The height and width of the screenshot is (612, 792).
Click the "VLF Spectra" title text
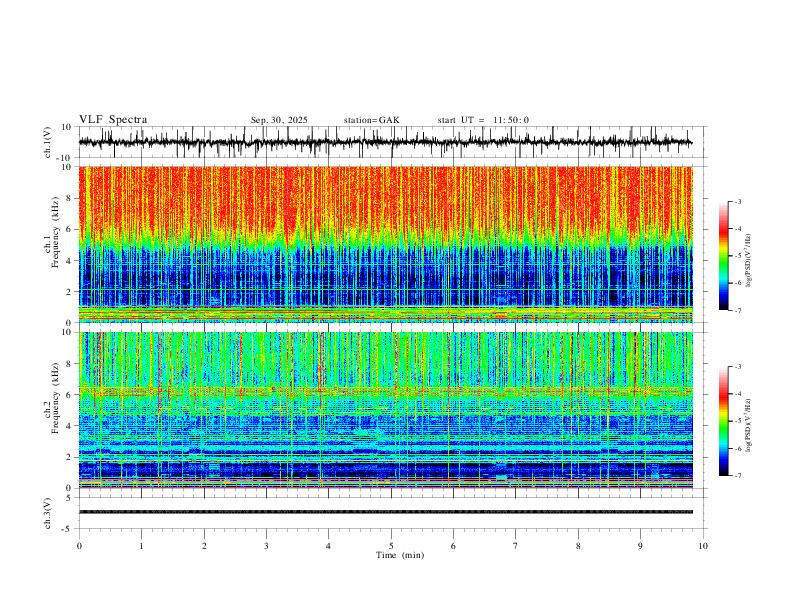(113, 120)
